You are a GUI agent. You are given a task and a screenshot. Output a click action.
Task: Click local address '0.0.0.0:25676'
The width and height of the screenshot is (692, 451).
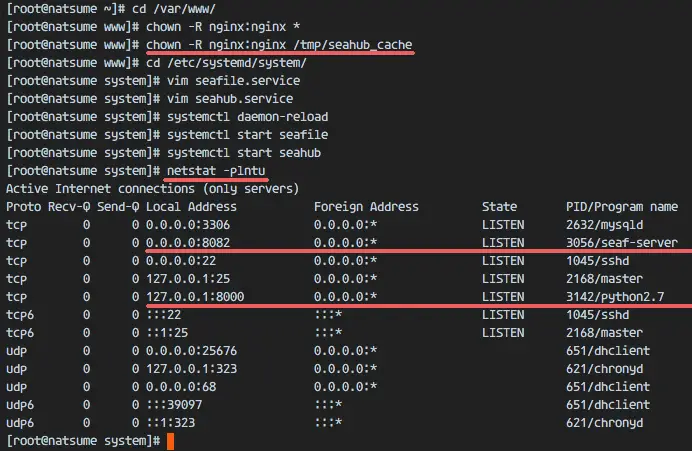point(191,351)
